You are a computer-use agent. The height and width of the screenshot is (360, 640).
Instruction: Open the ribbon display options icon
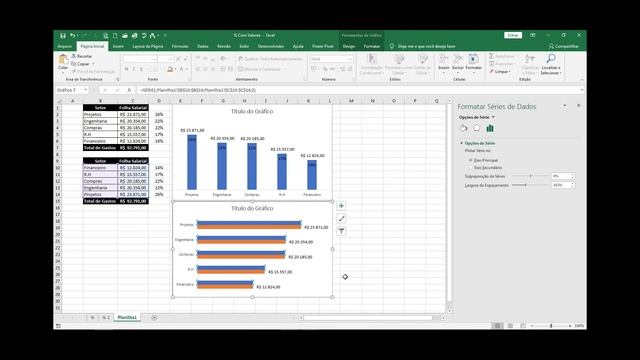[x=533, y=36]
